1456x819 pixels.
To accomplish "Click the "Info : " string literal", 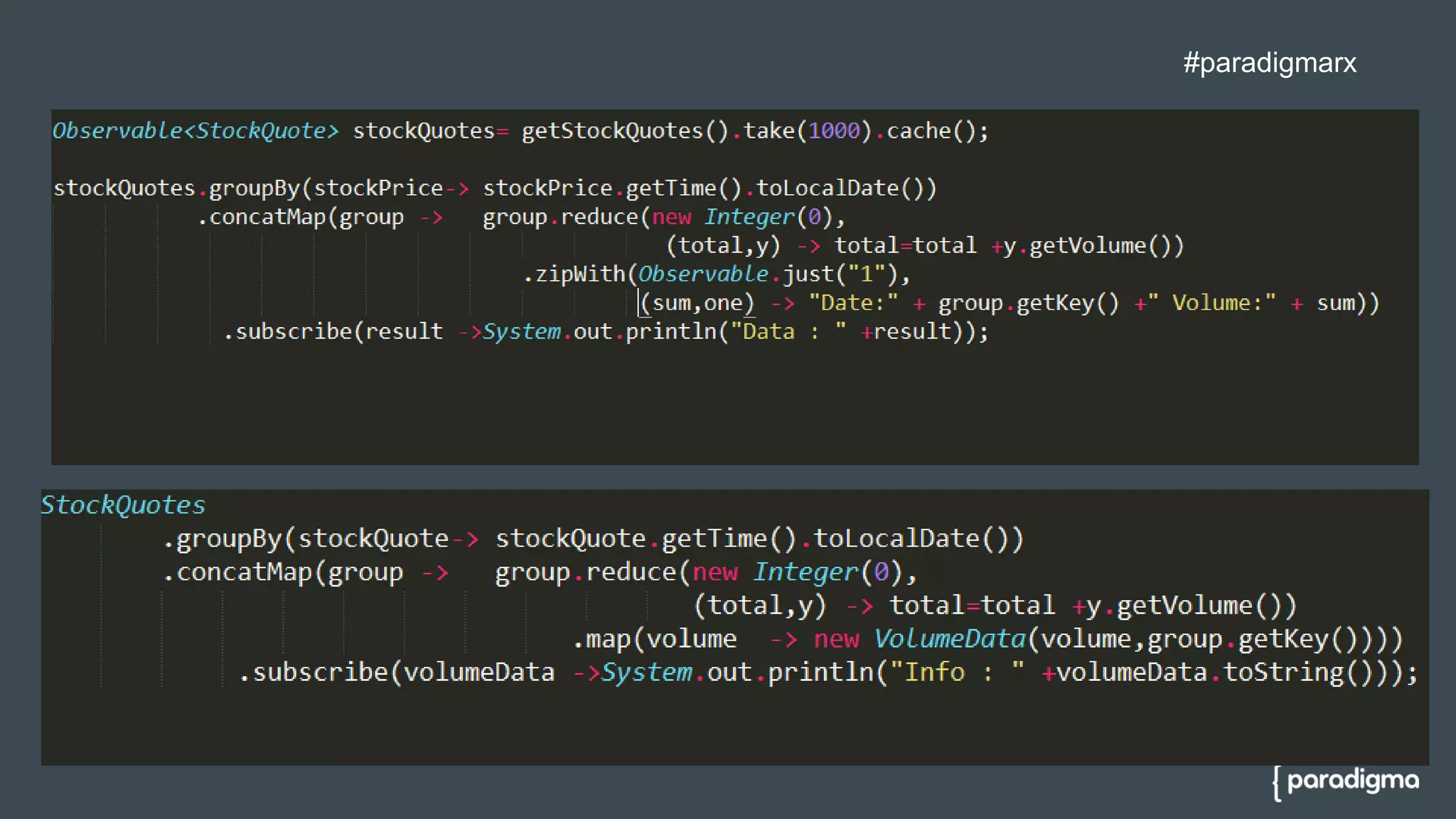I will (956, 673).
